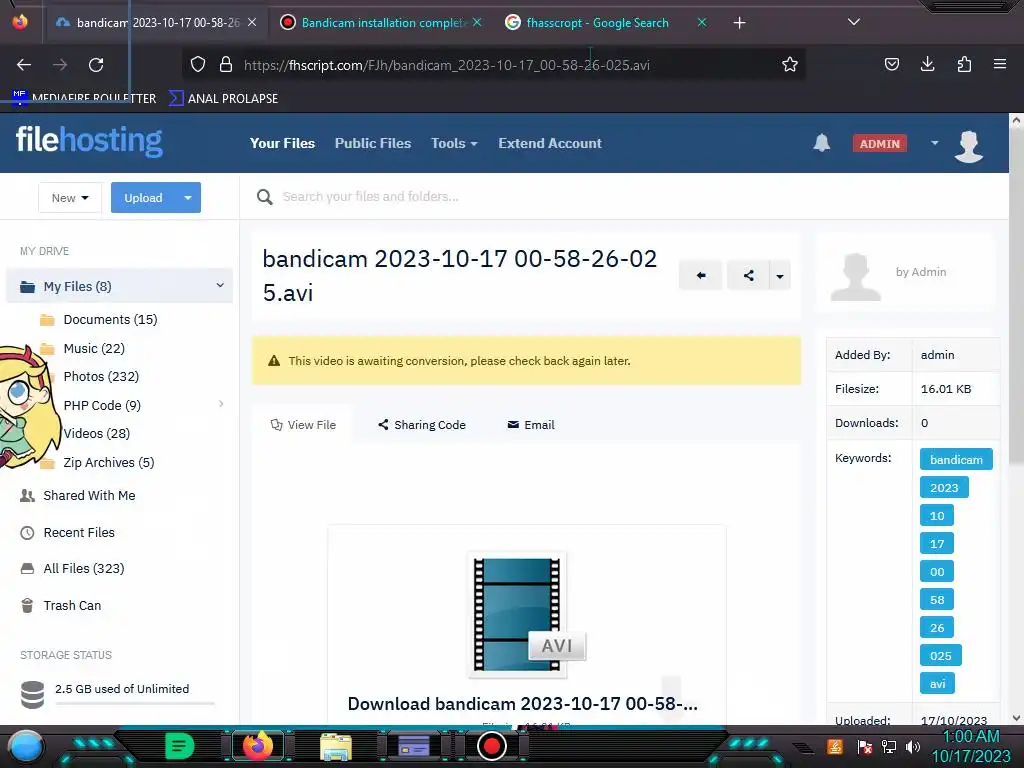Open Your Files in navbar
Image resolution: width=1024 pixels, height=768 pixels.
click(x=282, y=143)
